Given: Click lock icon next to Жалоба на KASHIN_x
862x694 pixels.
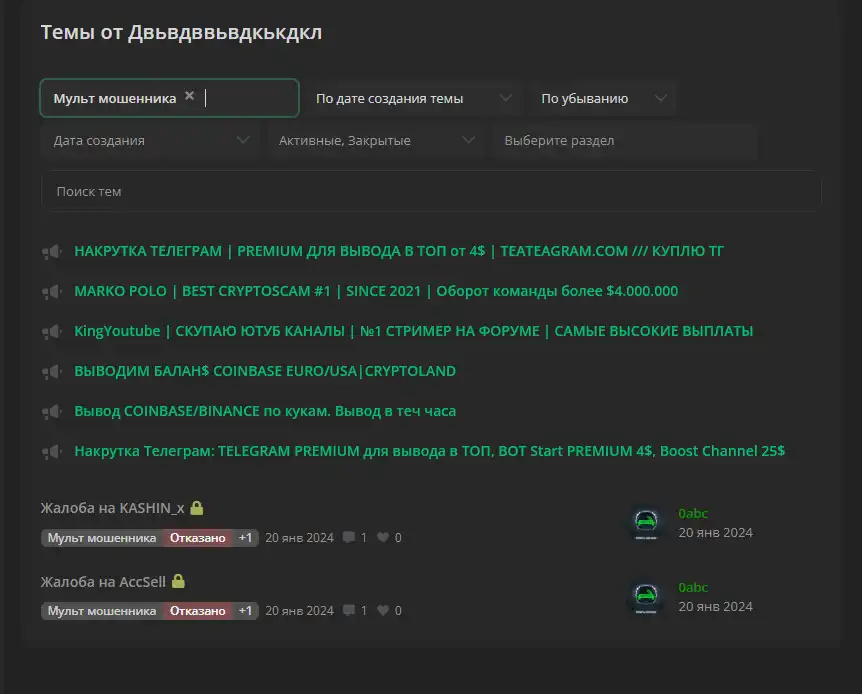Looking at the screenshot, I should click(197, 508).
